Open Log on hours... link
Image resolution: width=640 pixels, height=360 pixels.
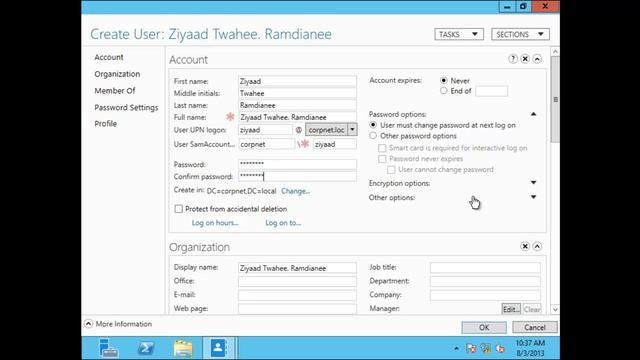coord(215,223)
